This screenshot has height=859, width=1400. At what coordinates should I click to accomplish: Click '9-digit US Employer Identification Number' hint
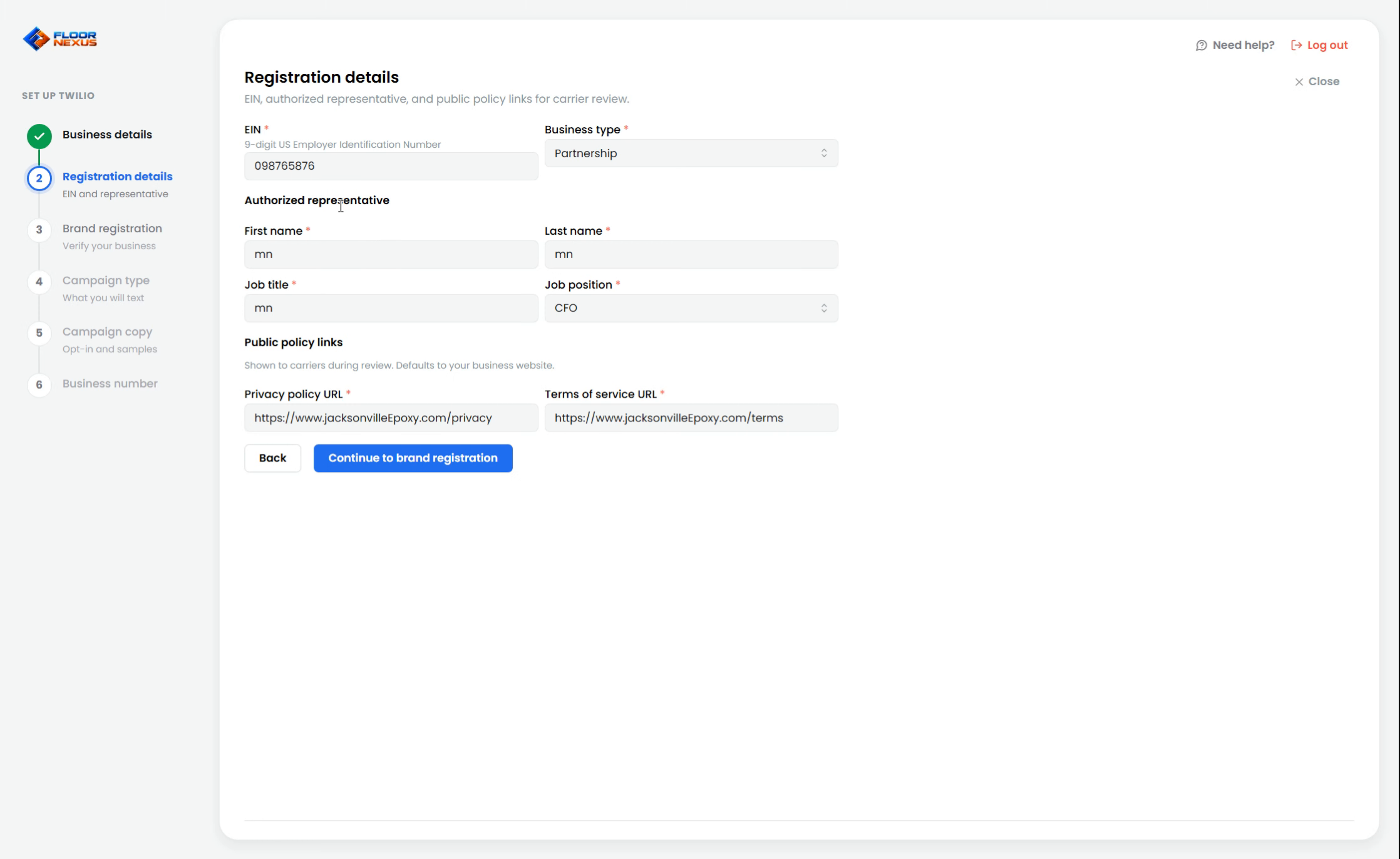pos(342,145)
